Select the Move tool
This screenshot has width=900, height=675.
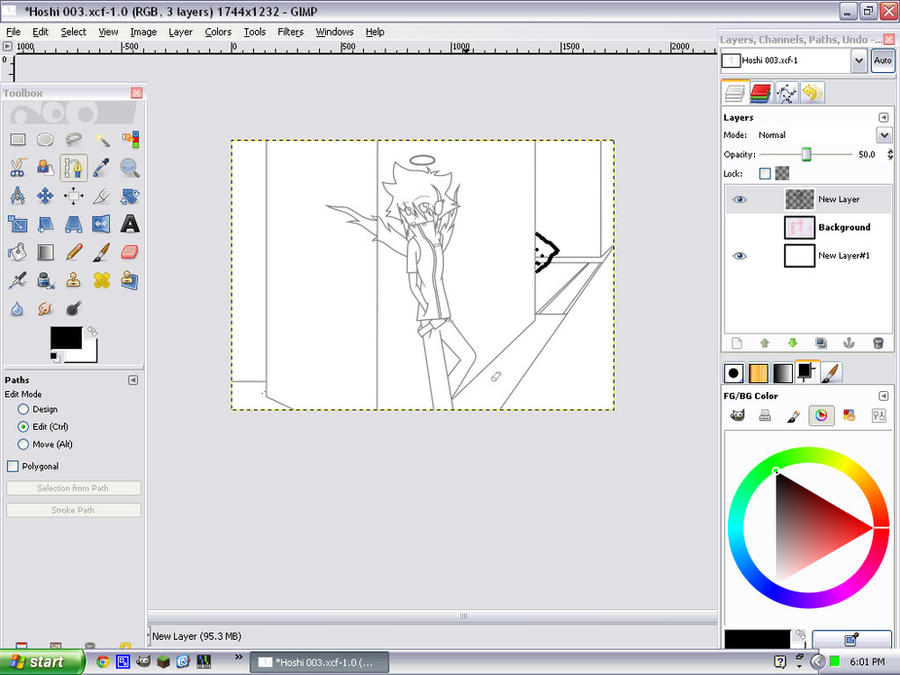45,196
